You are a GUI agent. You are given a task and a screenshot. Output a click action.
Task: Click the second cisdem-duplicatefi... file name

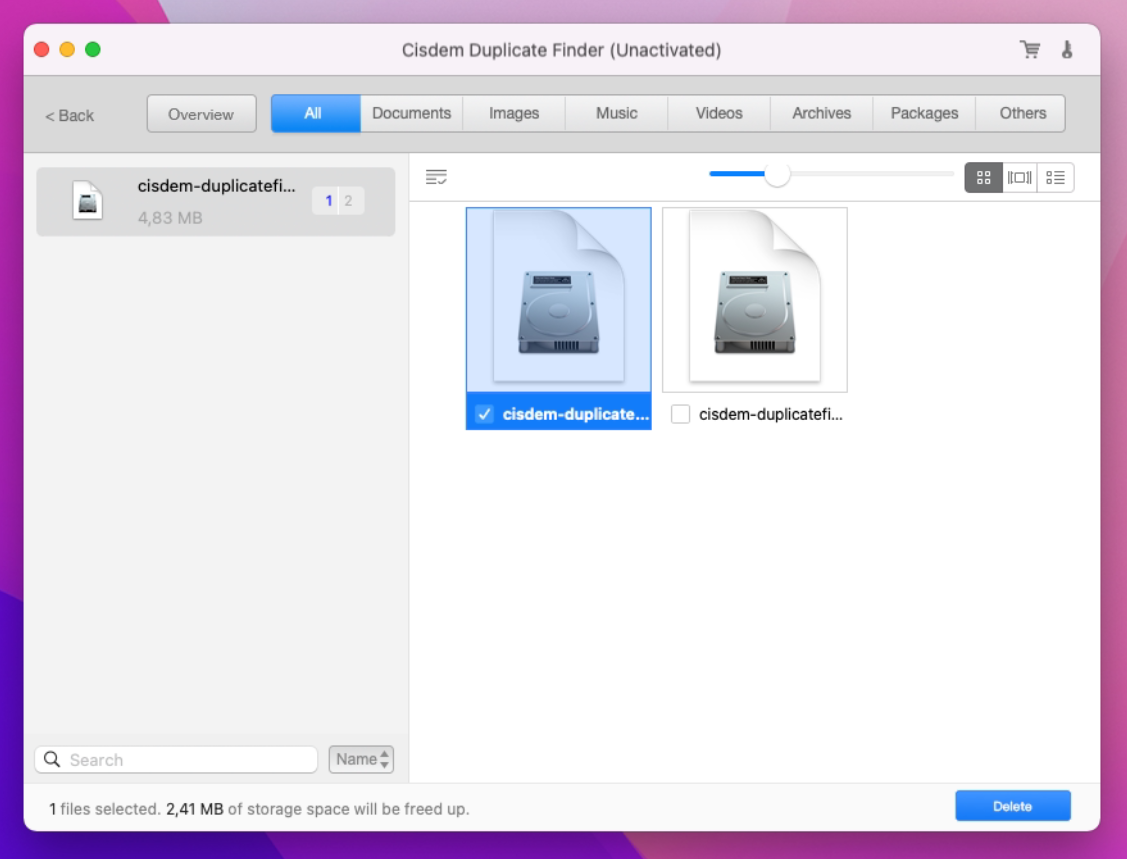click(770, 414)
